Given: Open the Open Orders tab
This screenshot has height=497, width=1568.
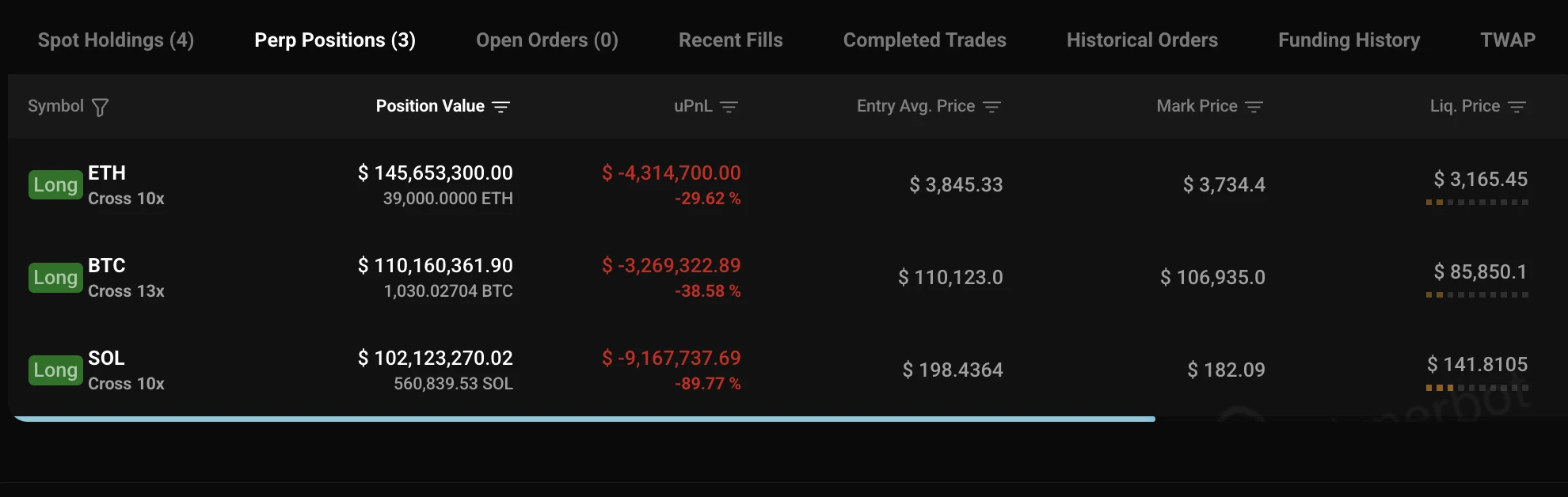Looking at the screenshot, I should tap(547, 40).
